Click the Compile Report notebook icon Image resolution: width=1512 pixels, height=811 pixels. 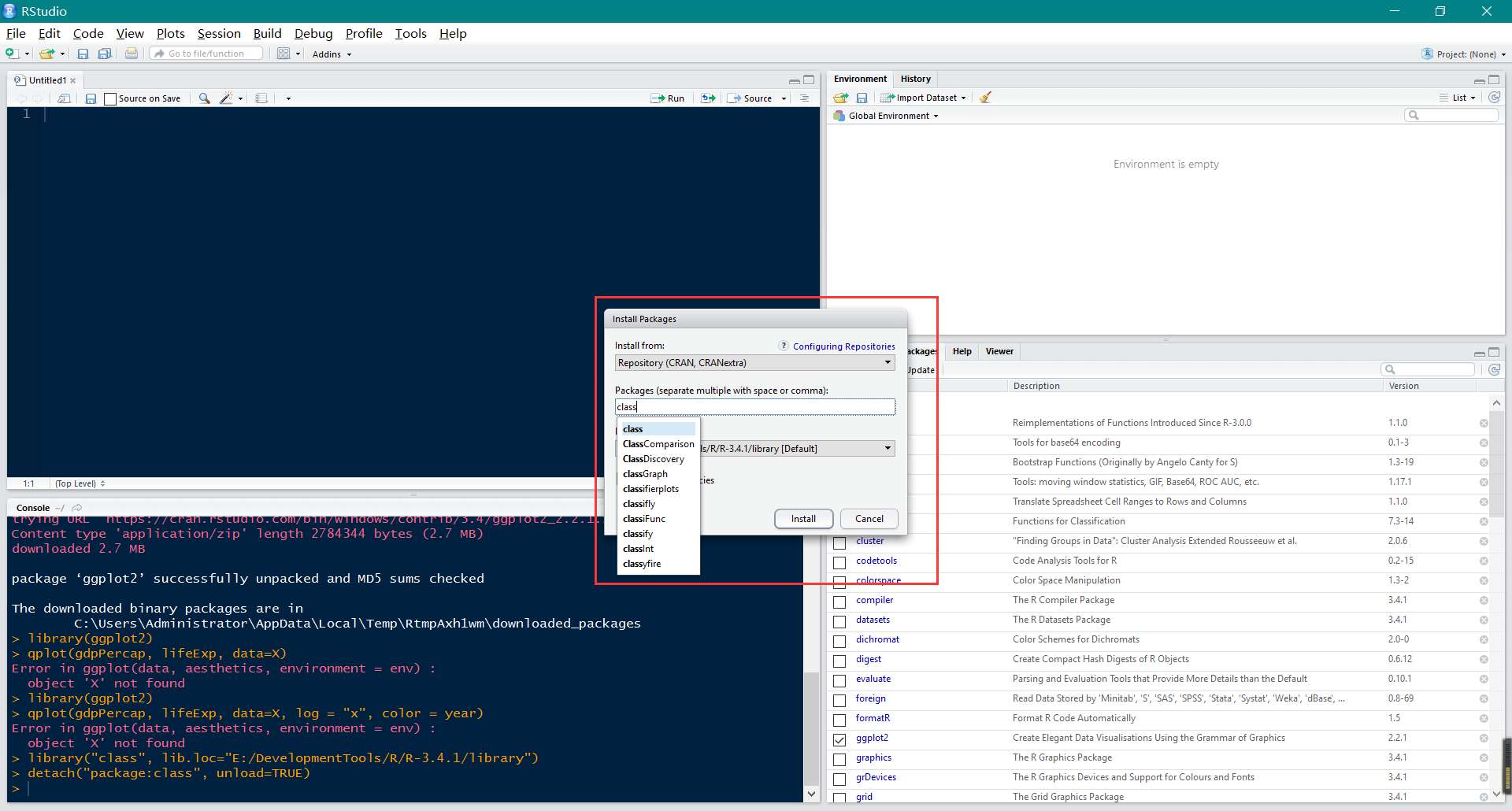click(261, 98)
